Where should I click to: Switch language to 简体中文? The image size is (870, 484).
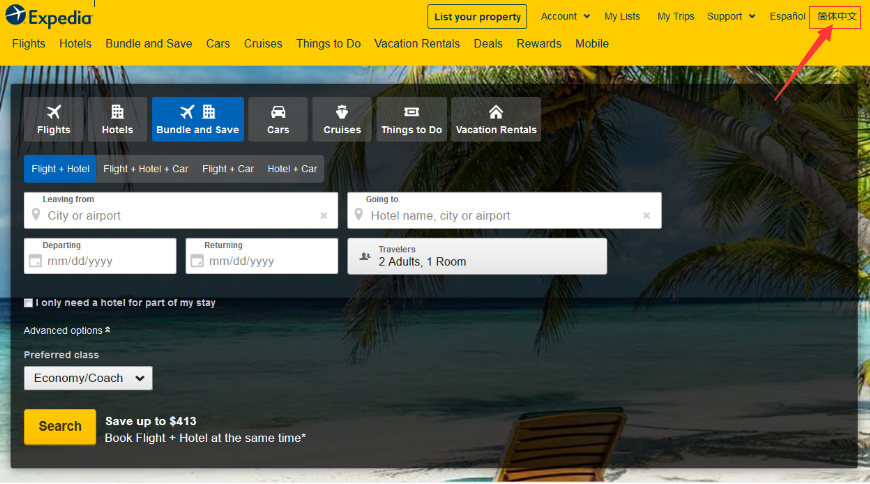pyautogui.click(x=837, y=17)
